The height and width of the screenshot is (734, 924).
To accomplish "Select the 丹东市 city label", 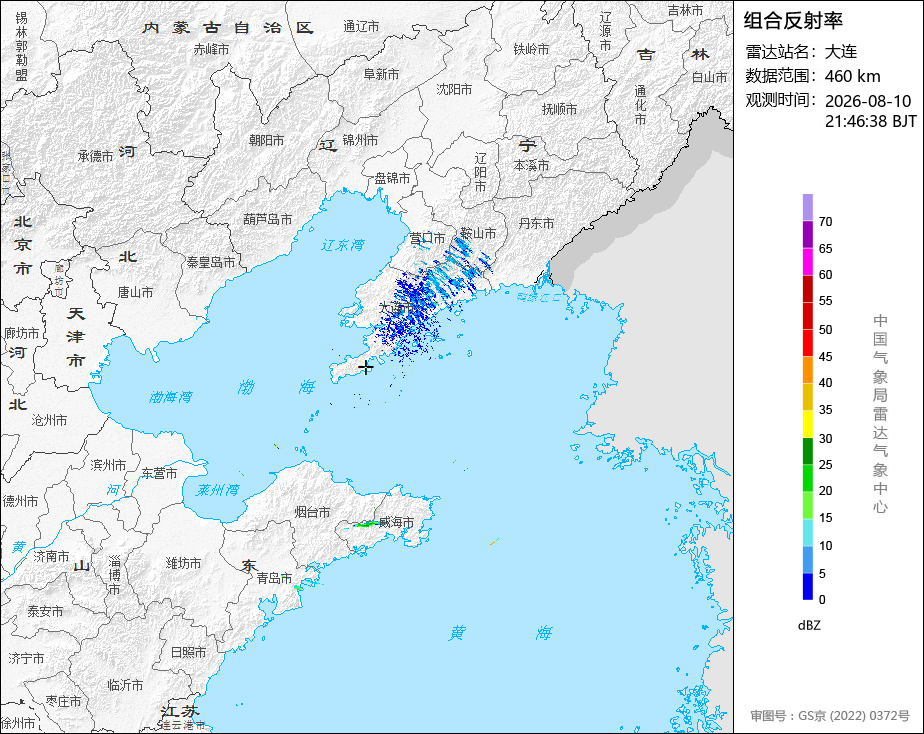I will point(536,223).
